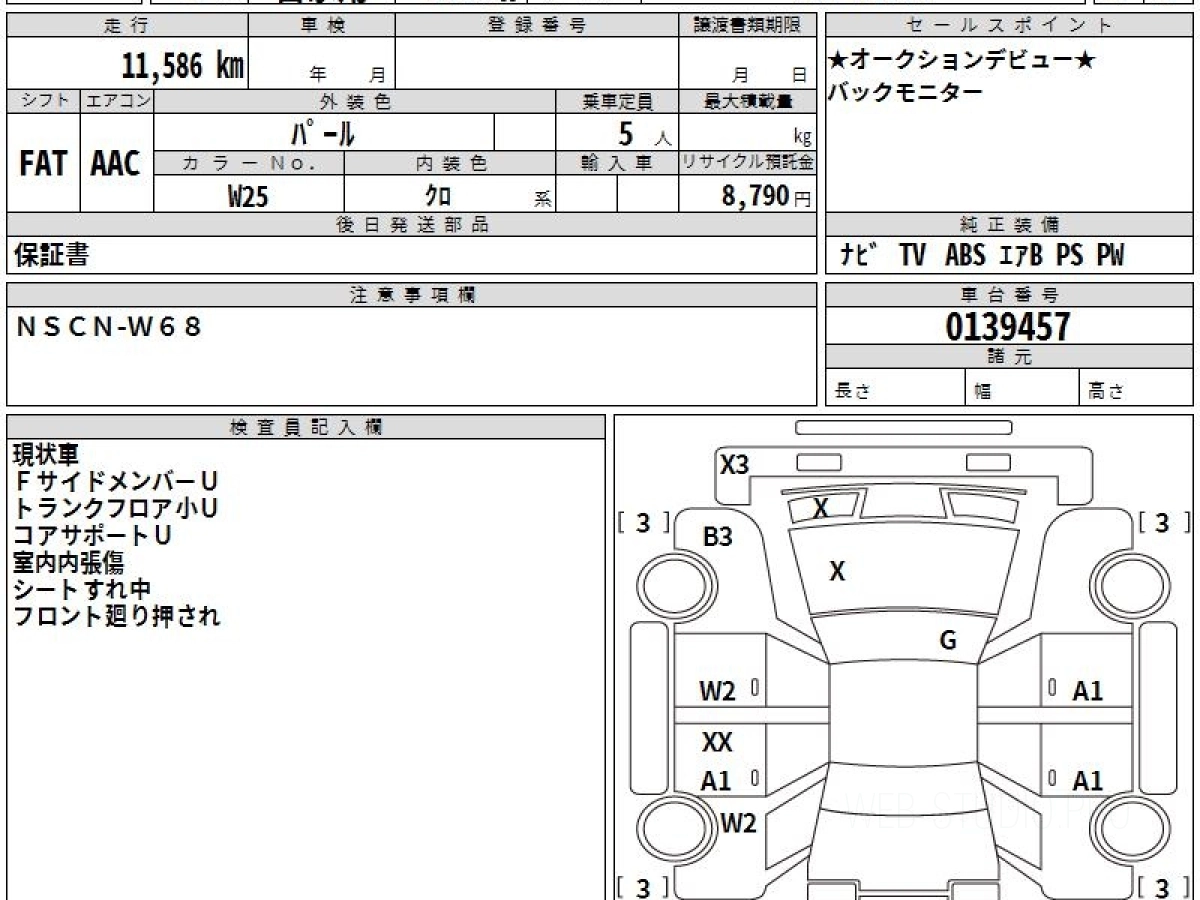This screenshot has width=1200, height=900.
Task: Select the FサイドメンバーU inspector note
Action: point(116,482)
